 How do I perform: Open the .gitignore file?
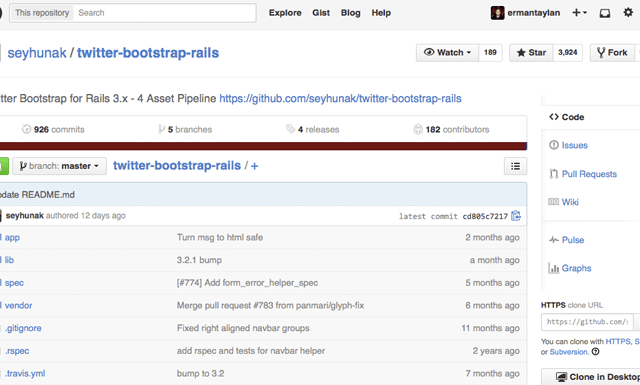tap(23, 328)
